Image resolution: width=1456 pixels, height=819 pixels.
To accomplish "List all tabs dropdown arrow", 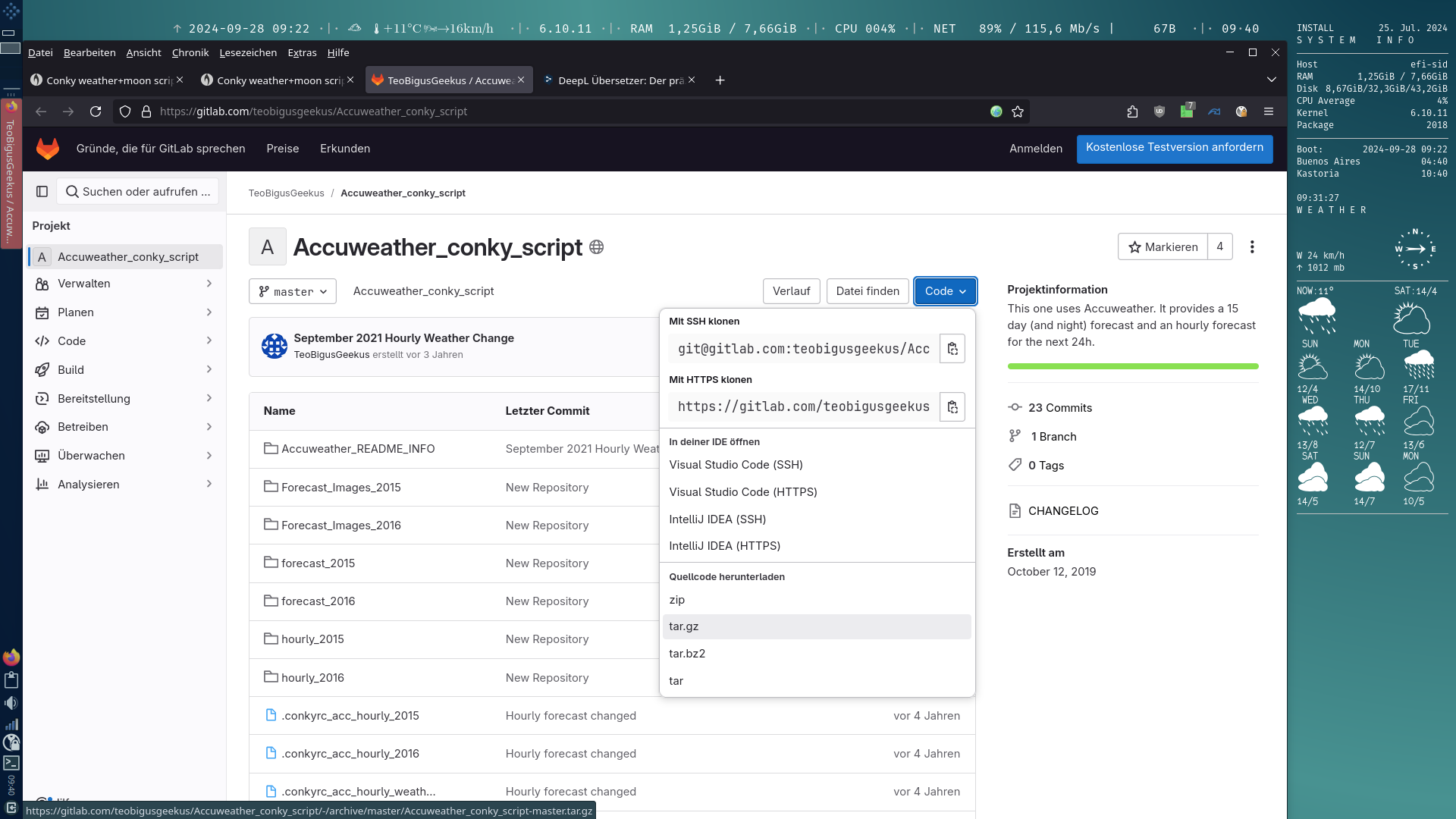I will [1272, 80].
